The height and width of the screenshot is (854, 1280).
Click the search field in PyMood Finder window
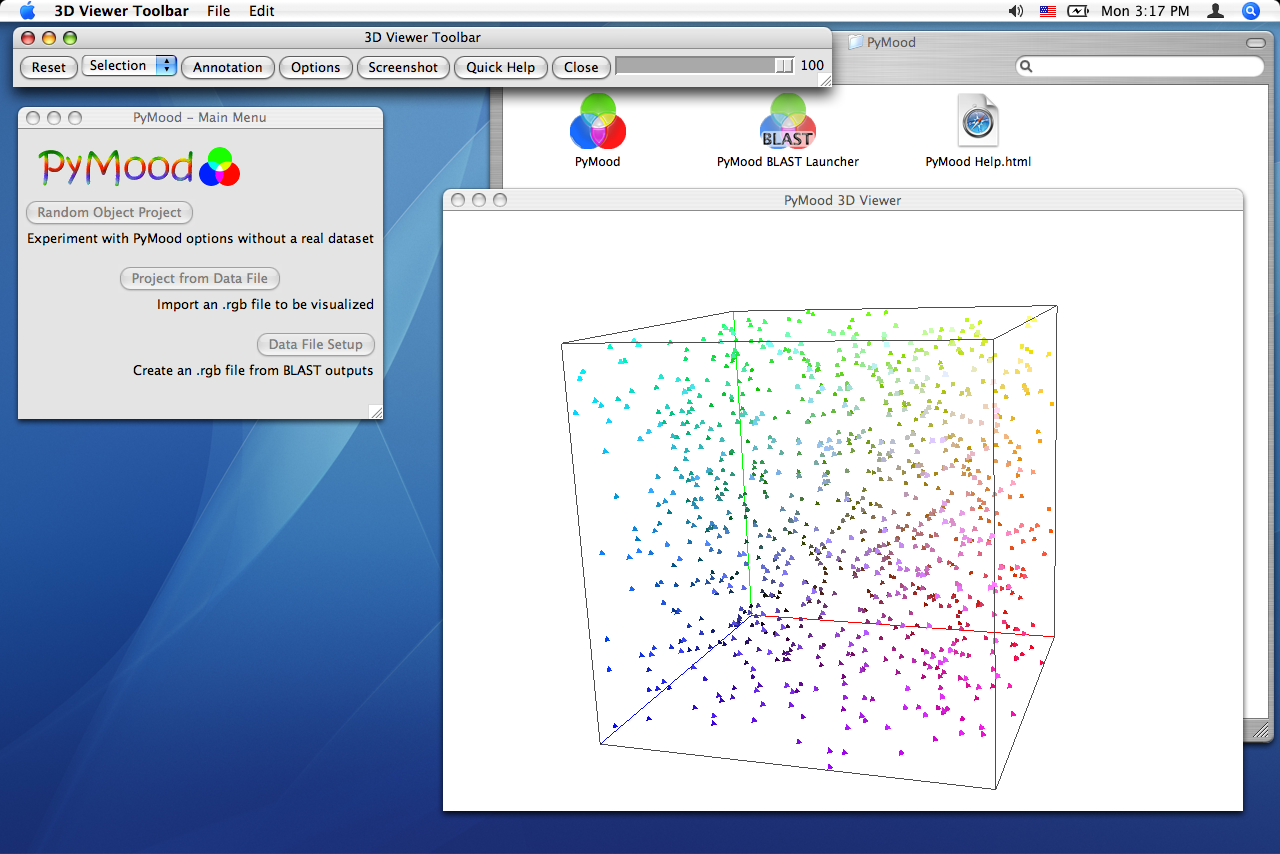(x=1140, y=66)
